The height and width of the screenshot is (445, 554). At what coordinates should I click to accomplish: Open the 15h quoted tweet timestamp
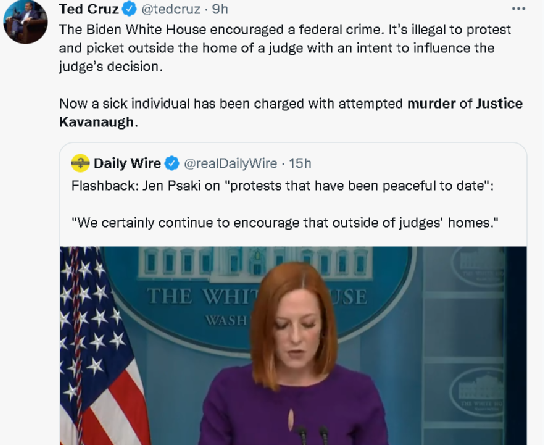point(300,163)
